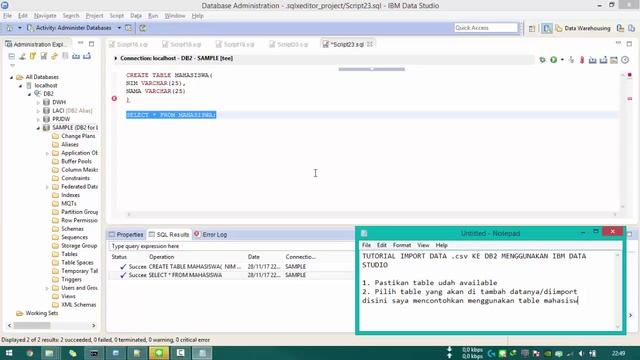Close the Script23.sql tab with its X
Viewport: 640px width, 360px height.
370,44
